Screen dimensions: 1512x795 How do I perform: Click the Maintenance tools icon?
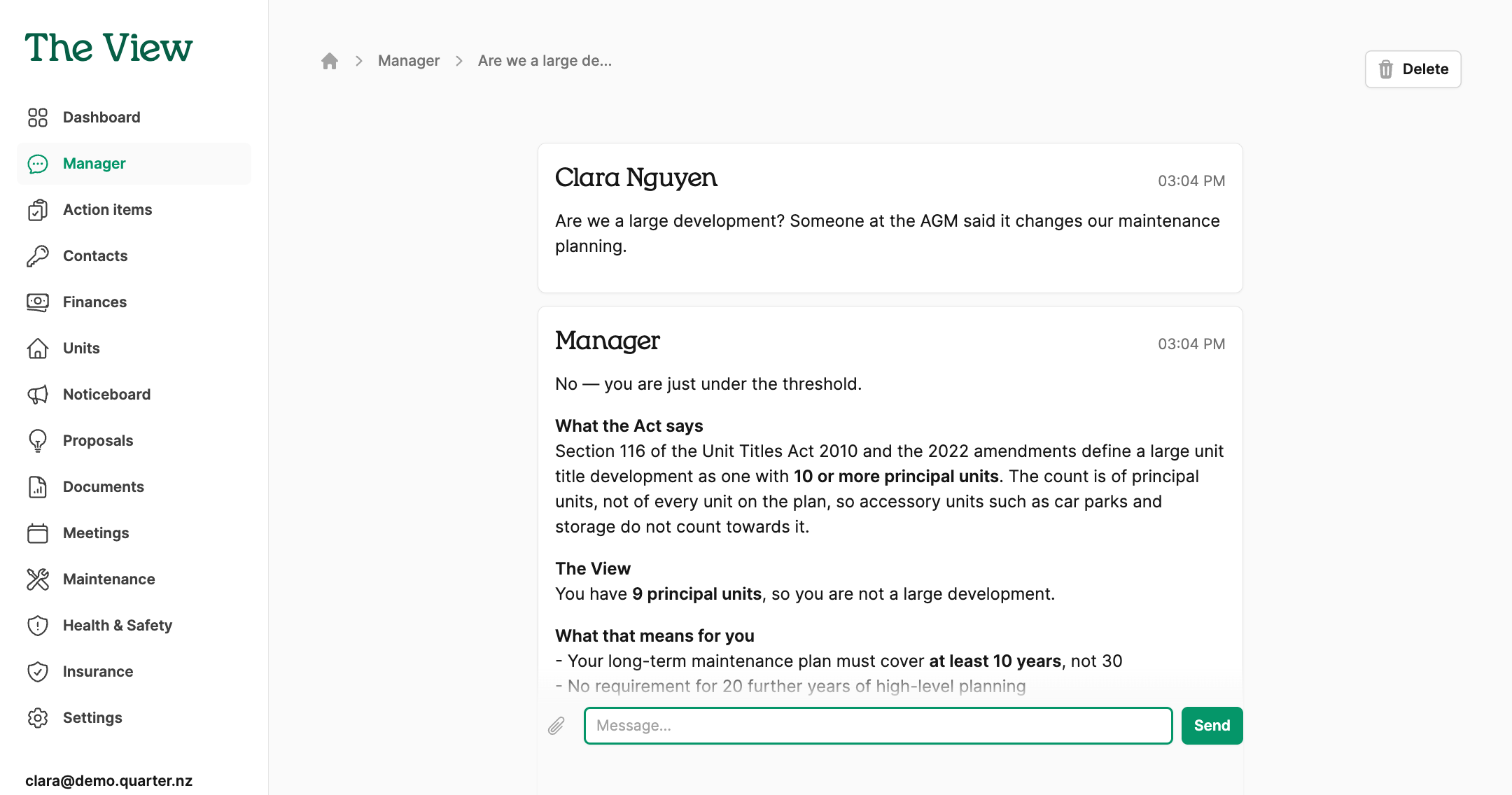[x=38, y=579]
